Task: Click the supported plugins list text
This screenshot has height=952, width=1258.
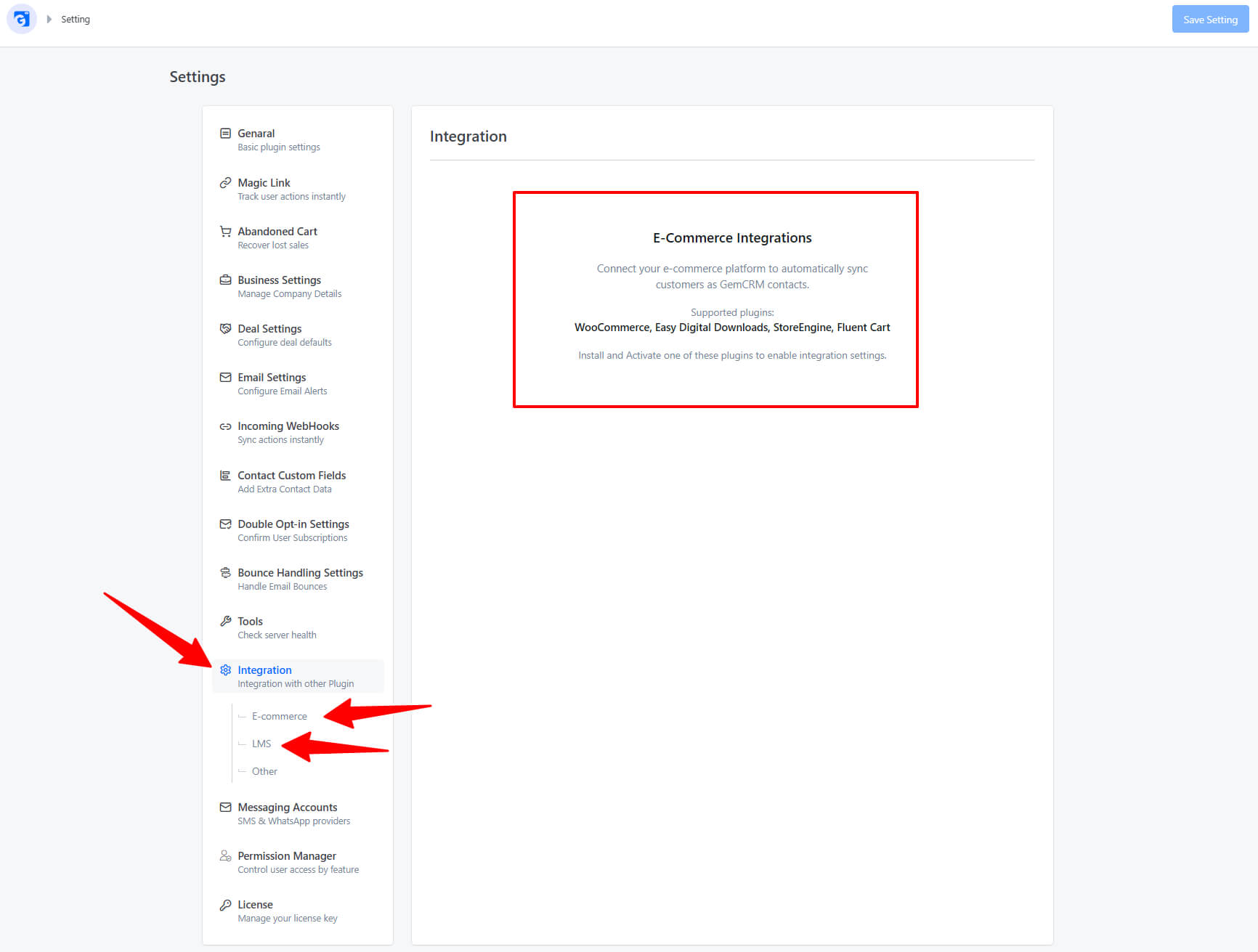Action: (x=732, y=327)
